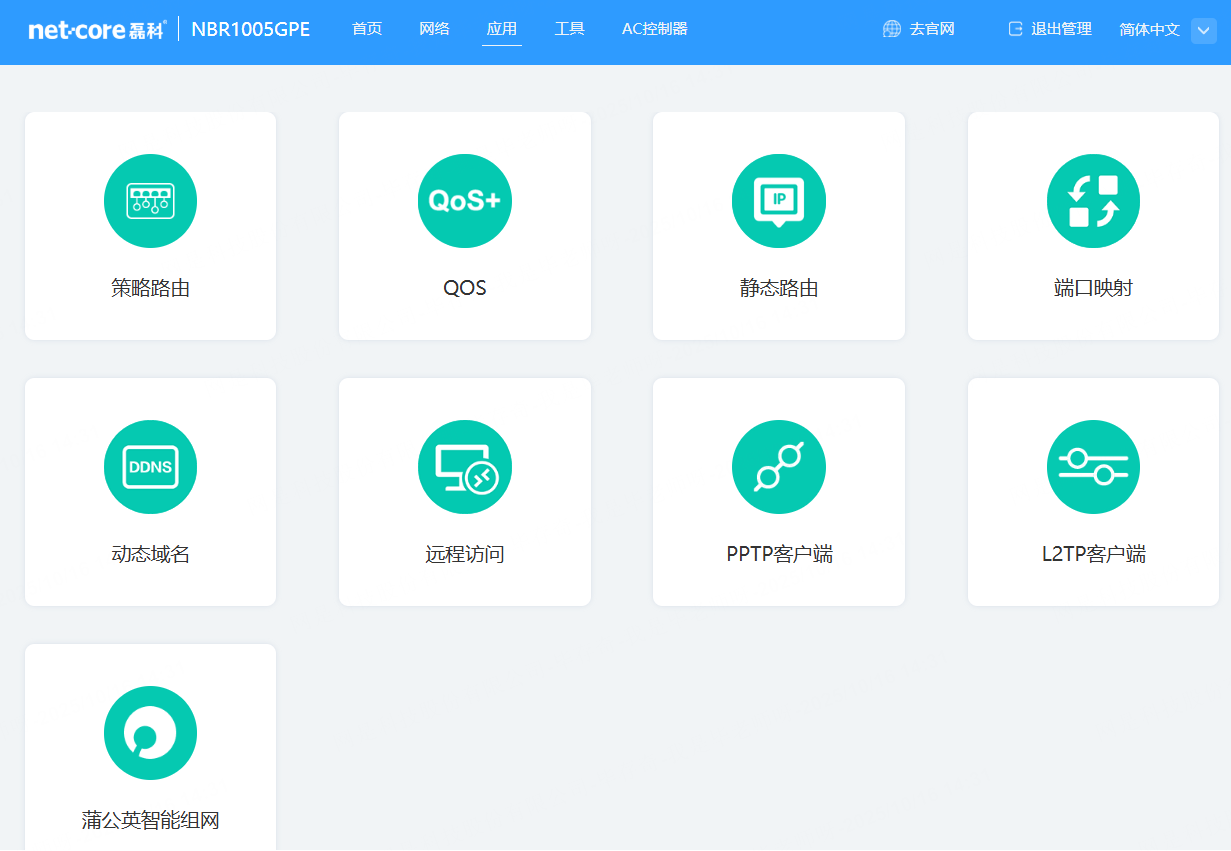
Task: Click the 端口映射 card label
Action: pos(1093,289)
